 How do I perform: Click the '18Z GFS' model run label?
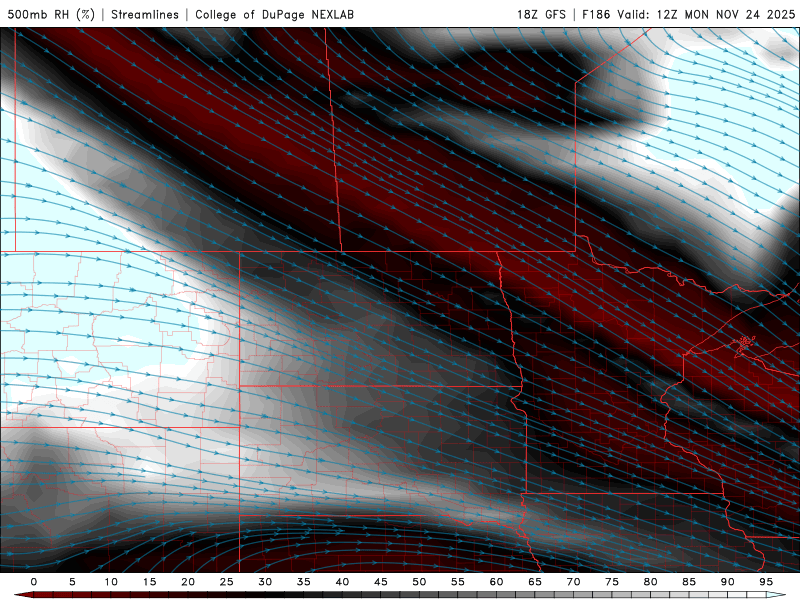click(x=541, y=14)
